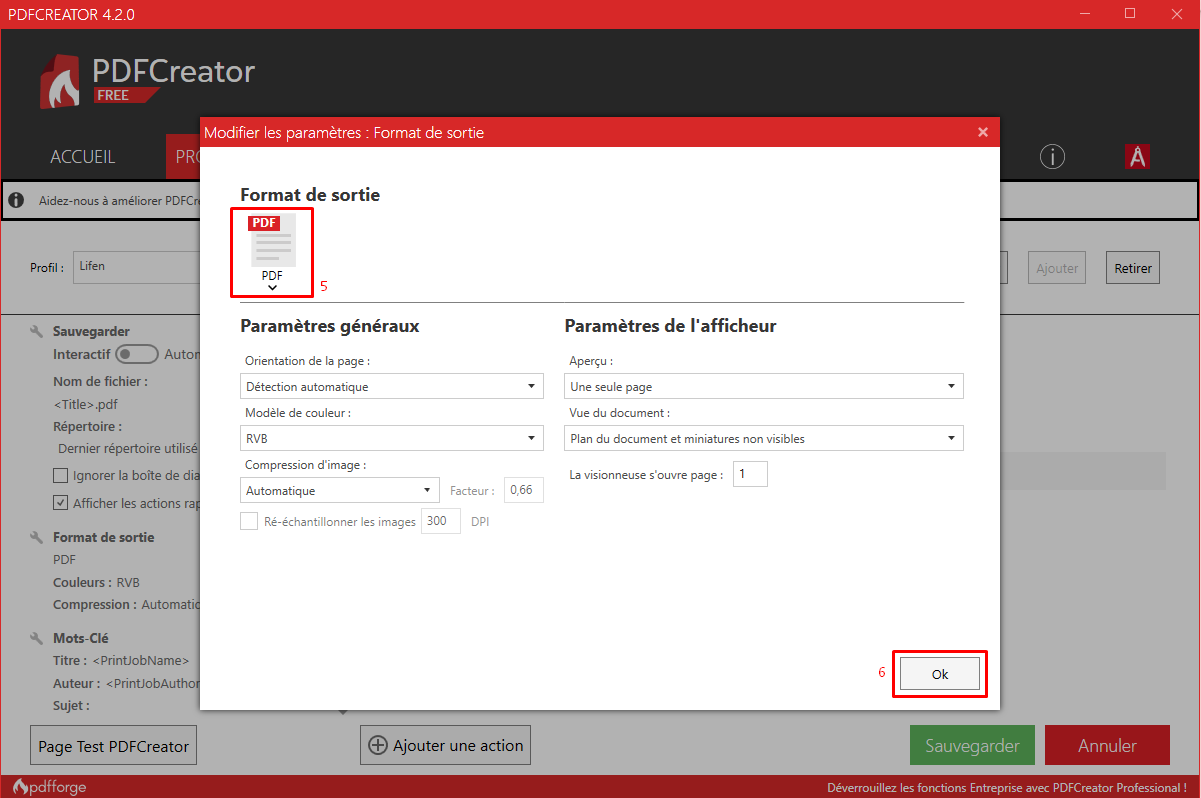Open the Compression d'image dropdown

pos(340,490)
